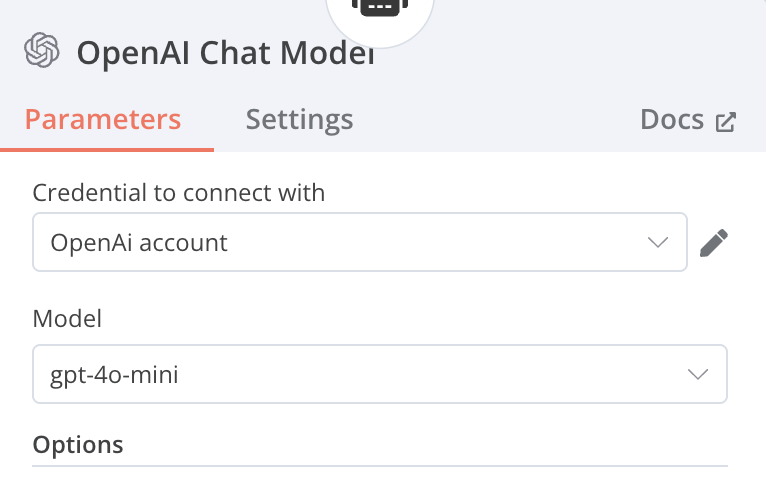Click the OpenAI Chat Model title
Image resolution: width=766 pixels, height=500 pixels.
point(226,52)
